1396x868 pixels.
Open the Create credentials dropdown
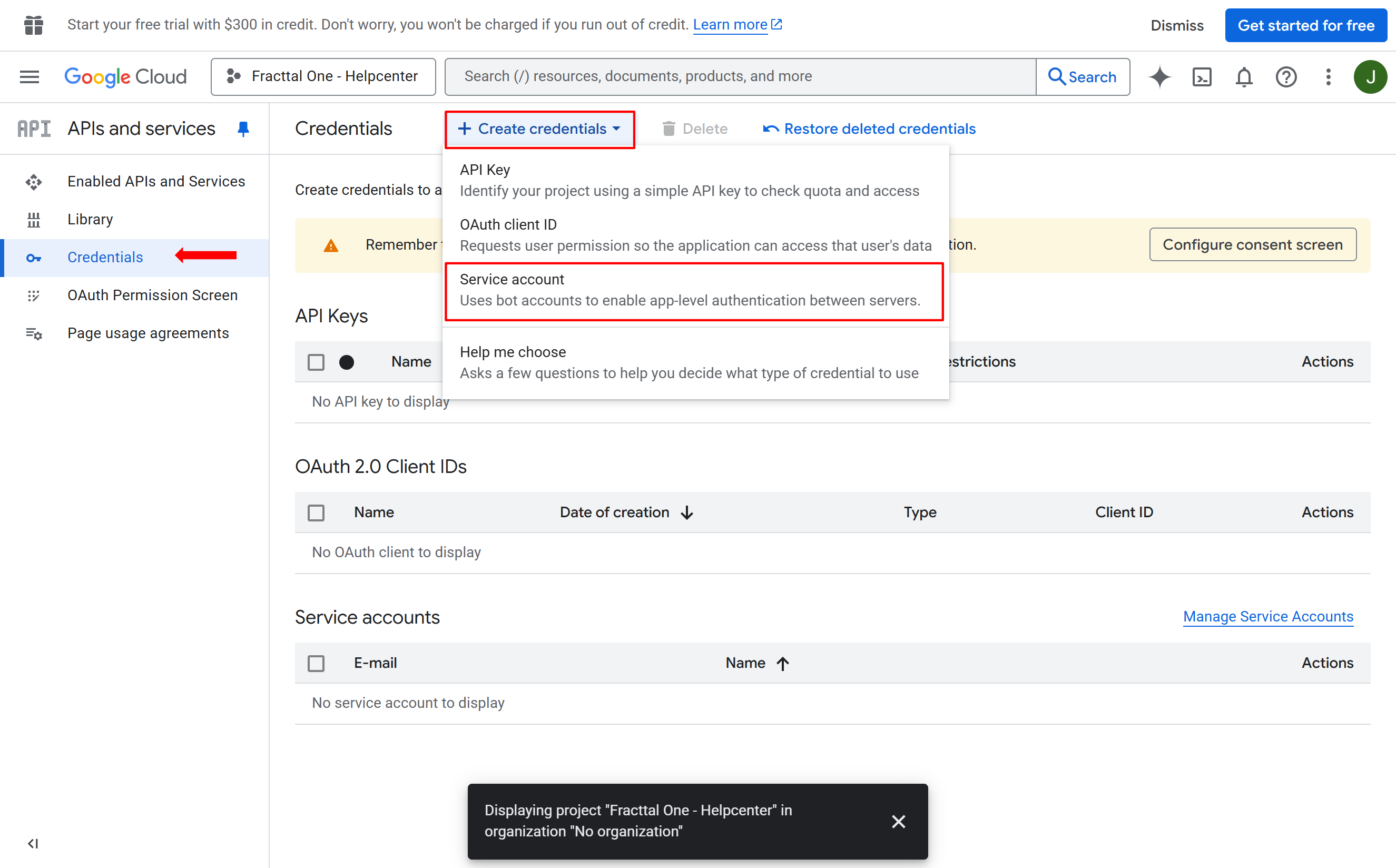coord(538,129)
